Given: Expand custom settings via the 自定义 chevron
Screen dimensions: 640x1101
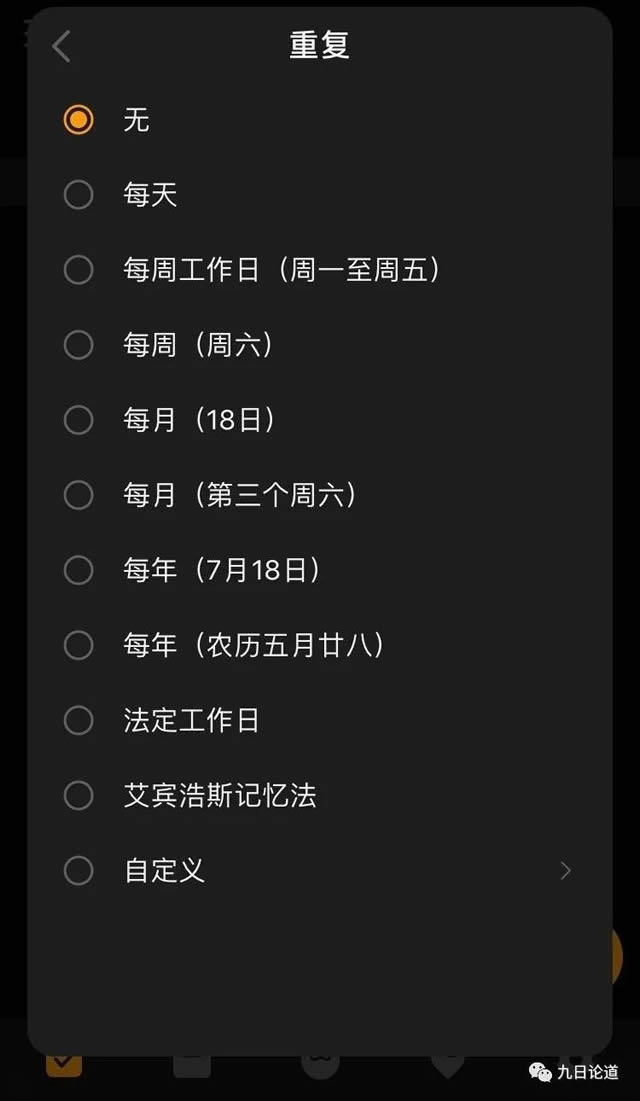Looking at the screenshot, I should (566, 871).
